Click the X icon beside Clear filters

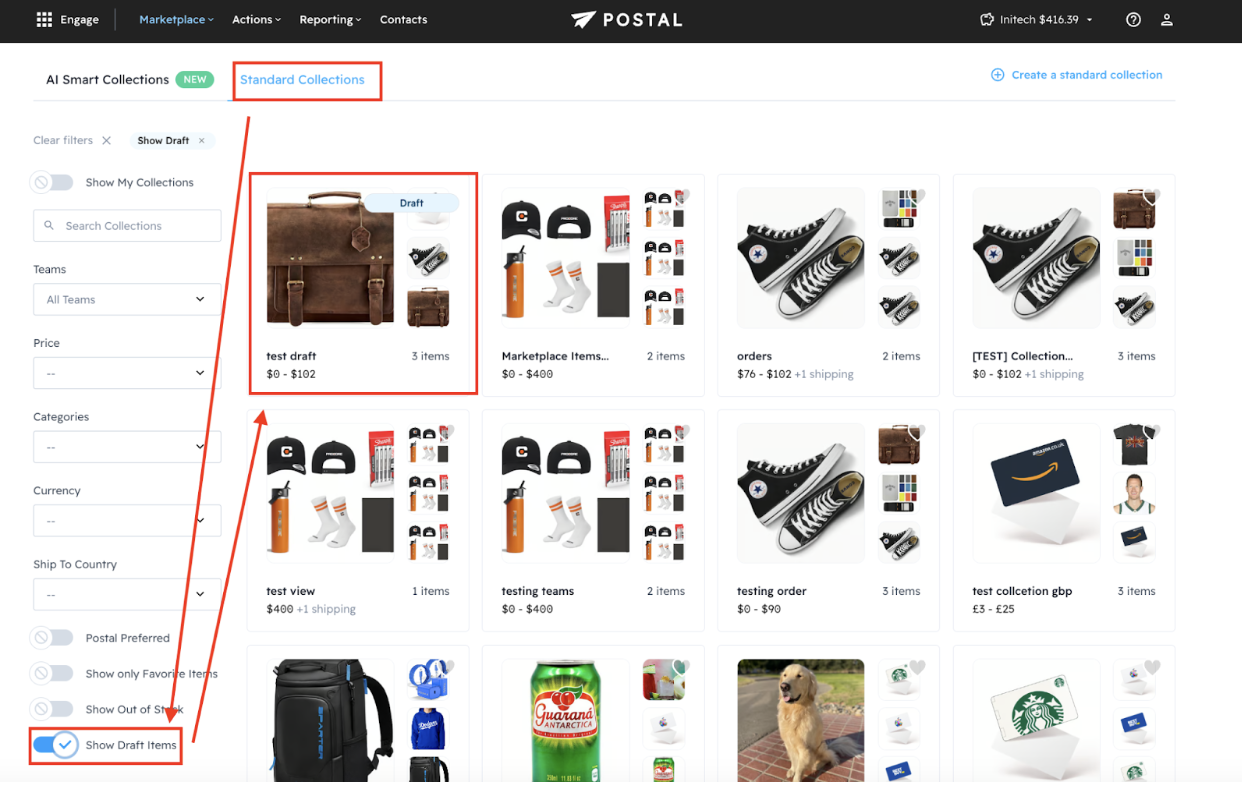tap(106, 141)
